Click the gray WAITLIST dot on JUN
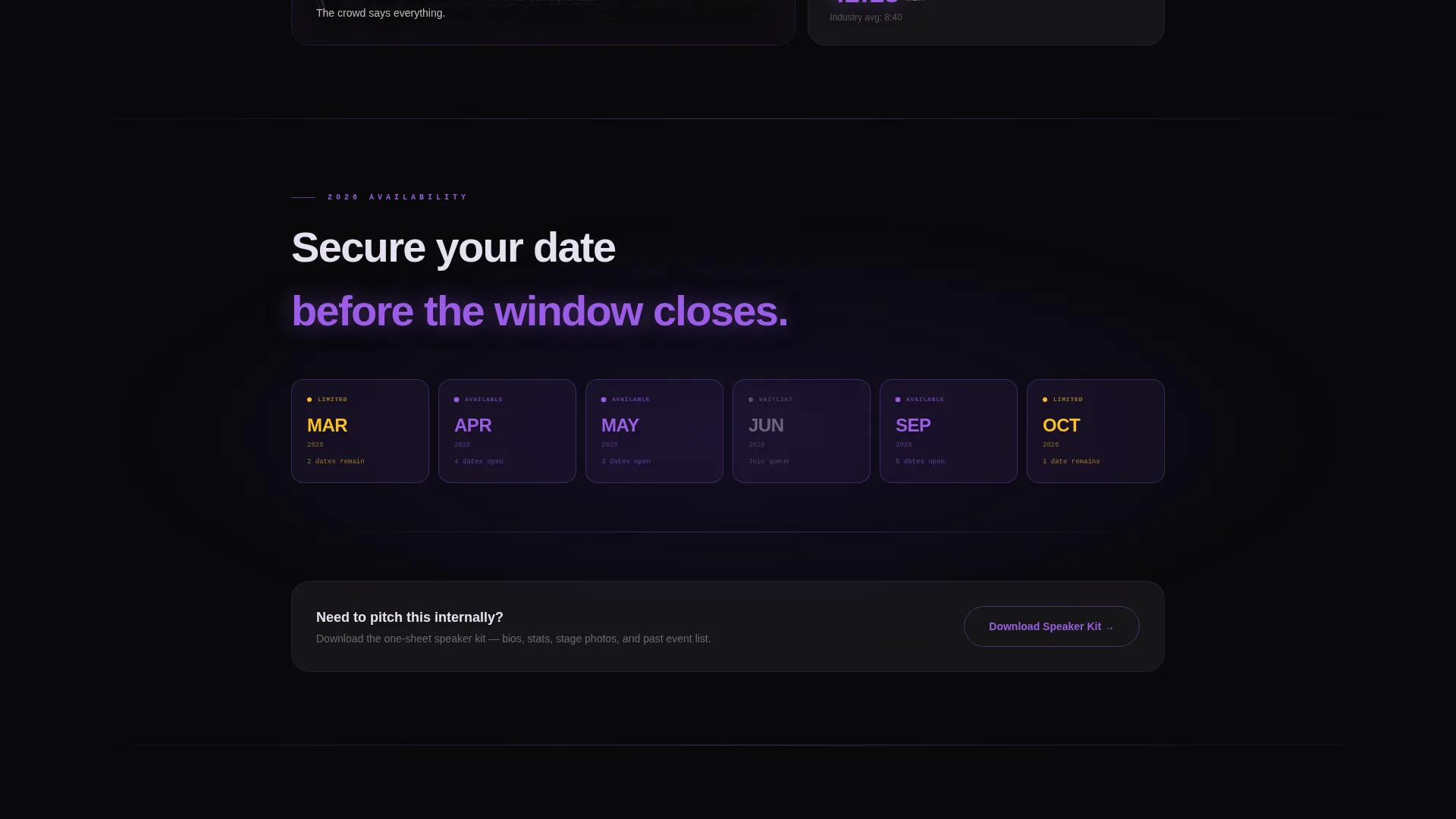Viewport: 1456px width, 819px height. (x=751, y=400)
